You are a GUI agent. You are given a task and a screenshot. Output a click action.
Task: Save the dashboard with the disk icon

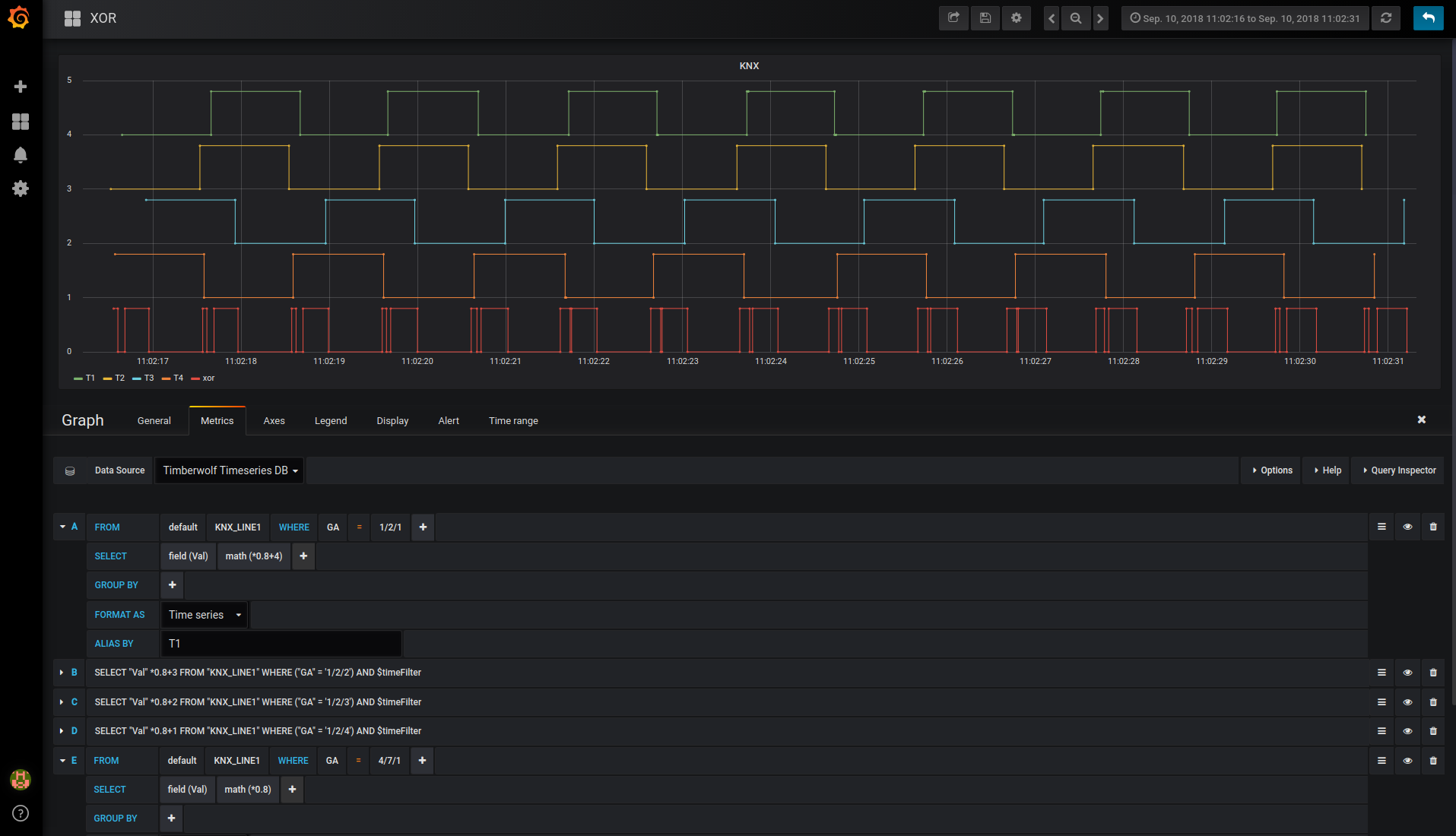985,18
